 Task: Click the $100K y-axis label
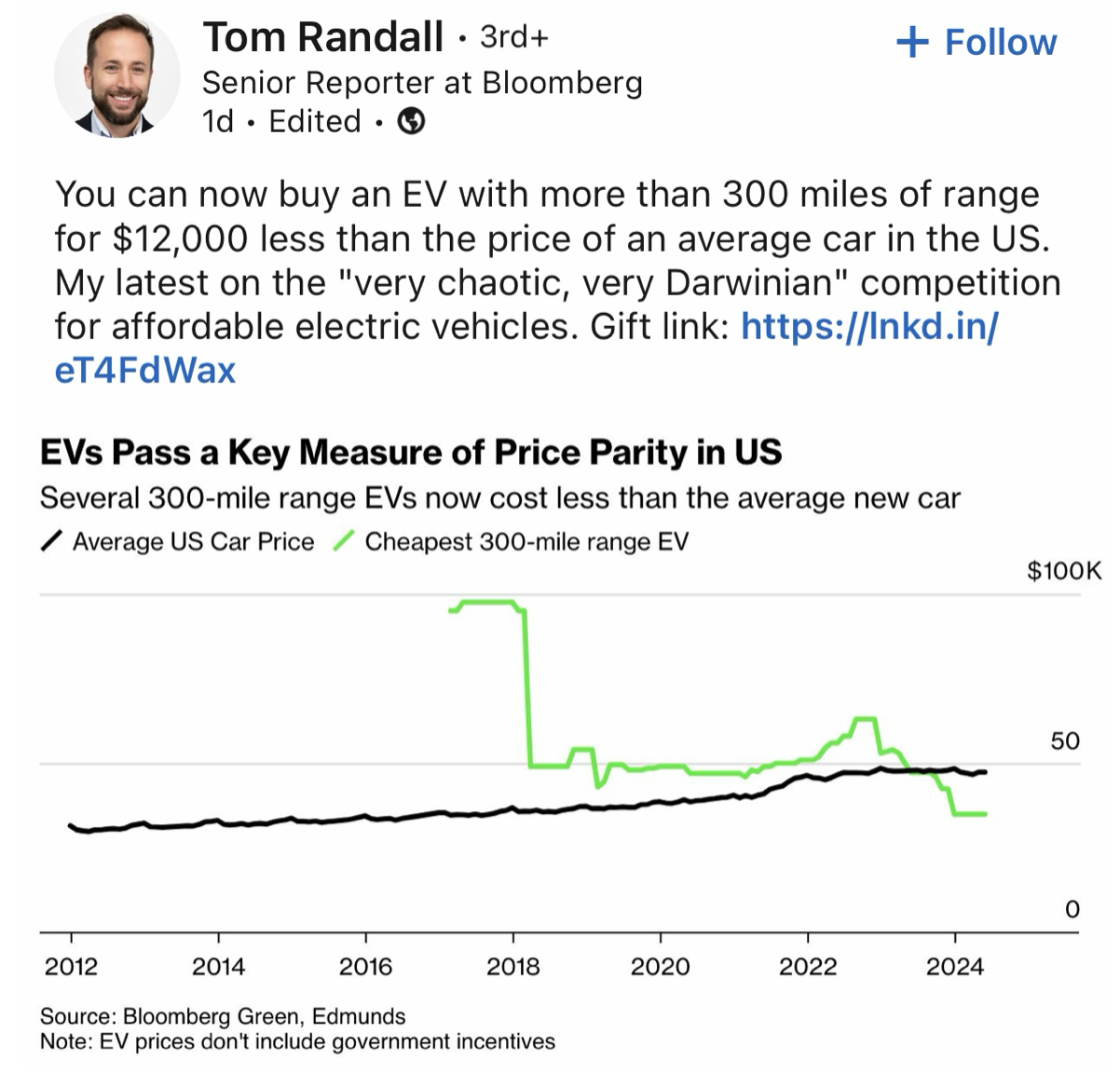click(x=1063, y=570)
